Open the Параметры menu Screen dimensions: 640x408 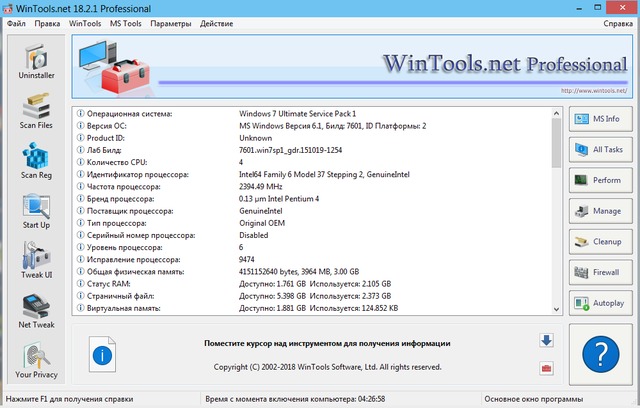pos(170,22)
